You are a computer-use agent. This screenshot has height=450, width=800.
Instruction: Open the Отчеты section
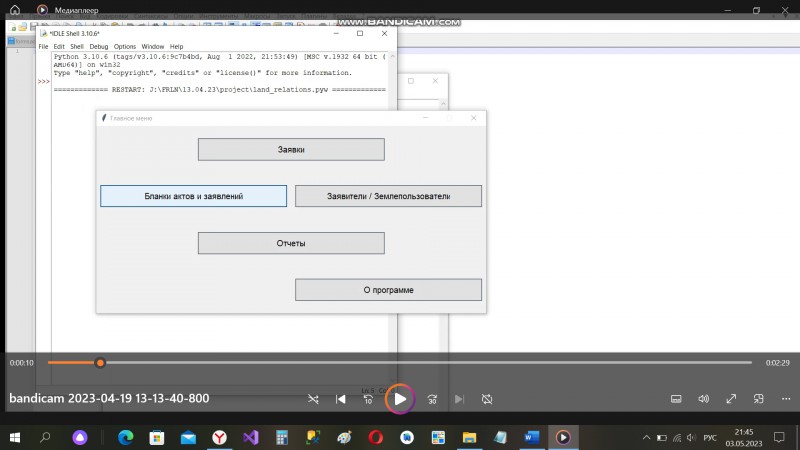click(291, 243)
